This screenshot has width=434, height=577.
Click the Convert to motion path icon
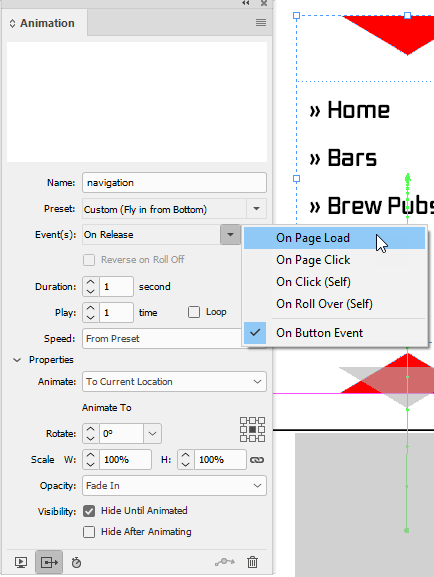pos(225,562)
